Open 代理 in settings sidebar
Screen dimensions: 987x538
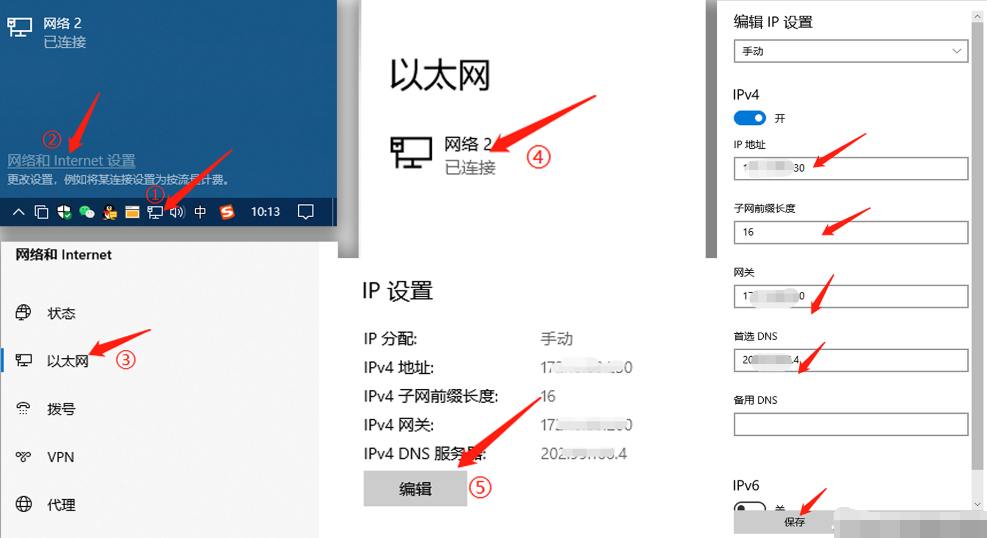61,505
